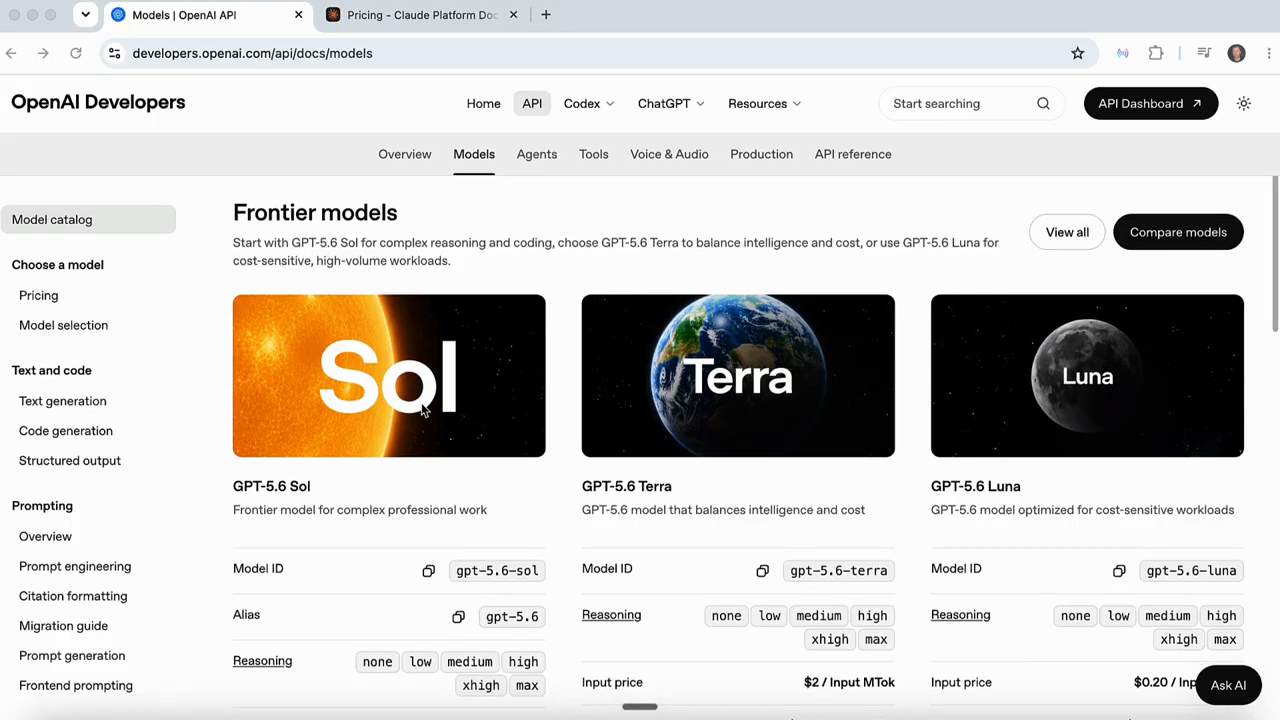Click the Reasoning link under GPT-5.6 Sol
The height and width of the screenshot is (720, 1280).
click(263, 661)
